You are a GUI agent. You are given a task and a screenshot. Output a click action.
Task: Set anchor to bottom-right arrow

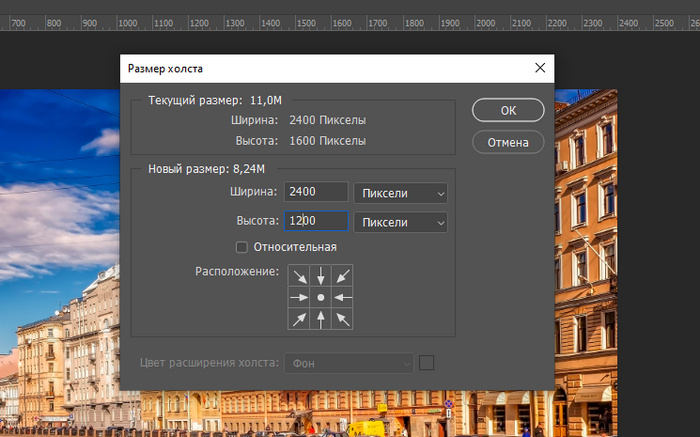click(x=342, y=319)
